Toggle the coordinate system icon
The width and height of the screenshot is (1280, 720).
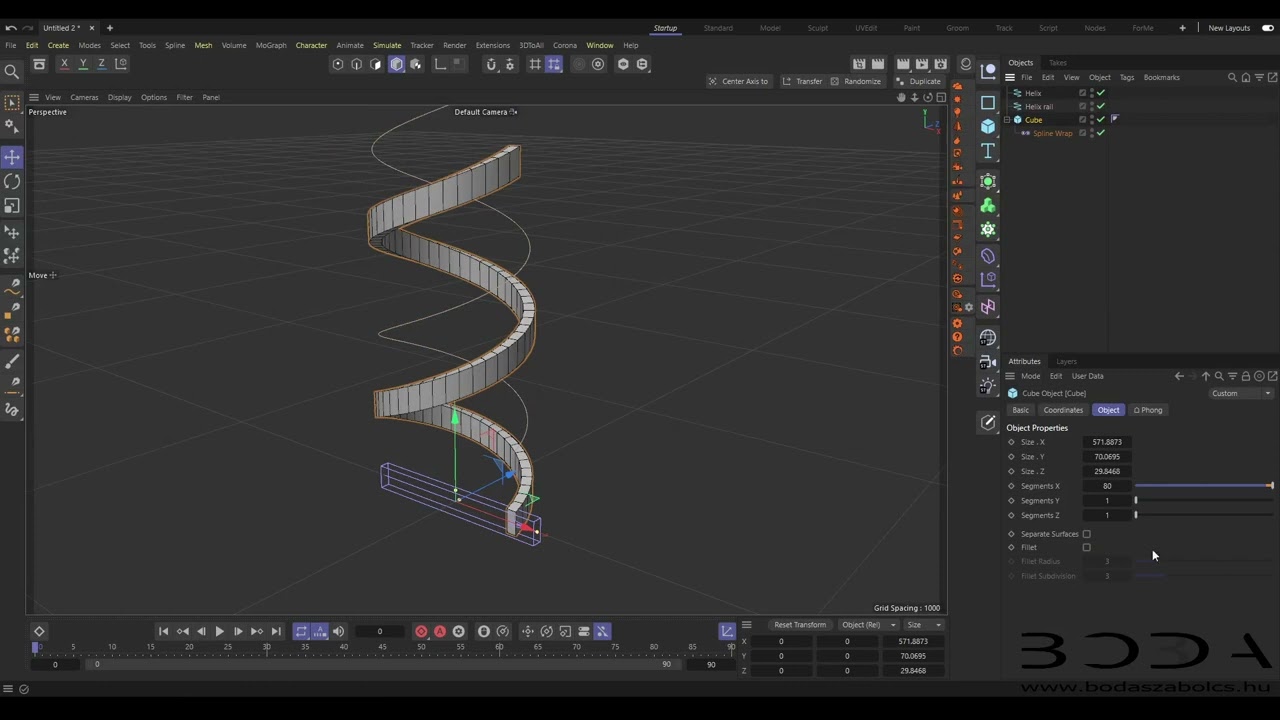(121, 64)
